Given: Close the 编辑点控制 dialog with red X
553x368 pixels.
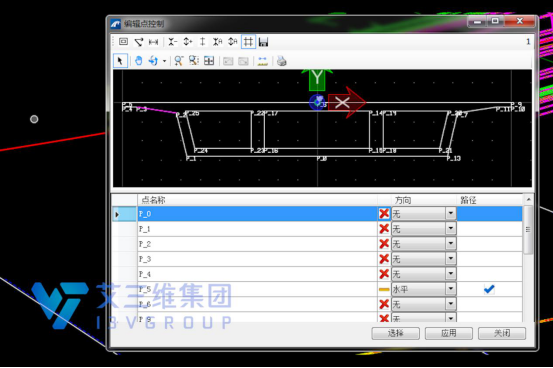Looking at the screenshot, I should [519, 21].
